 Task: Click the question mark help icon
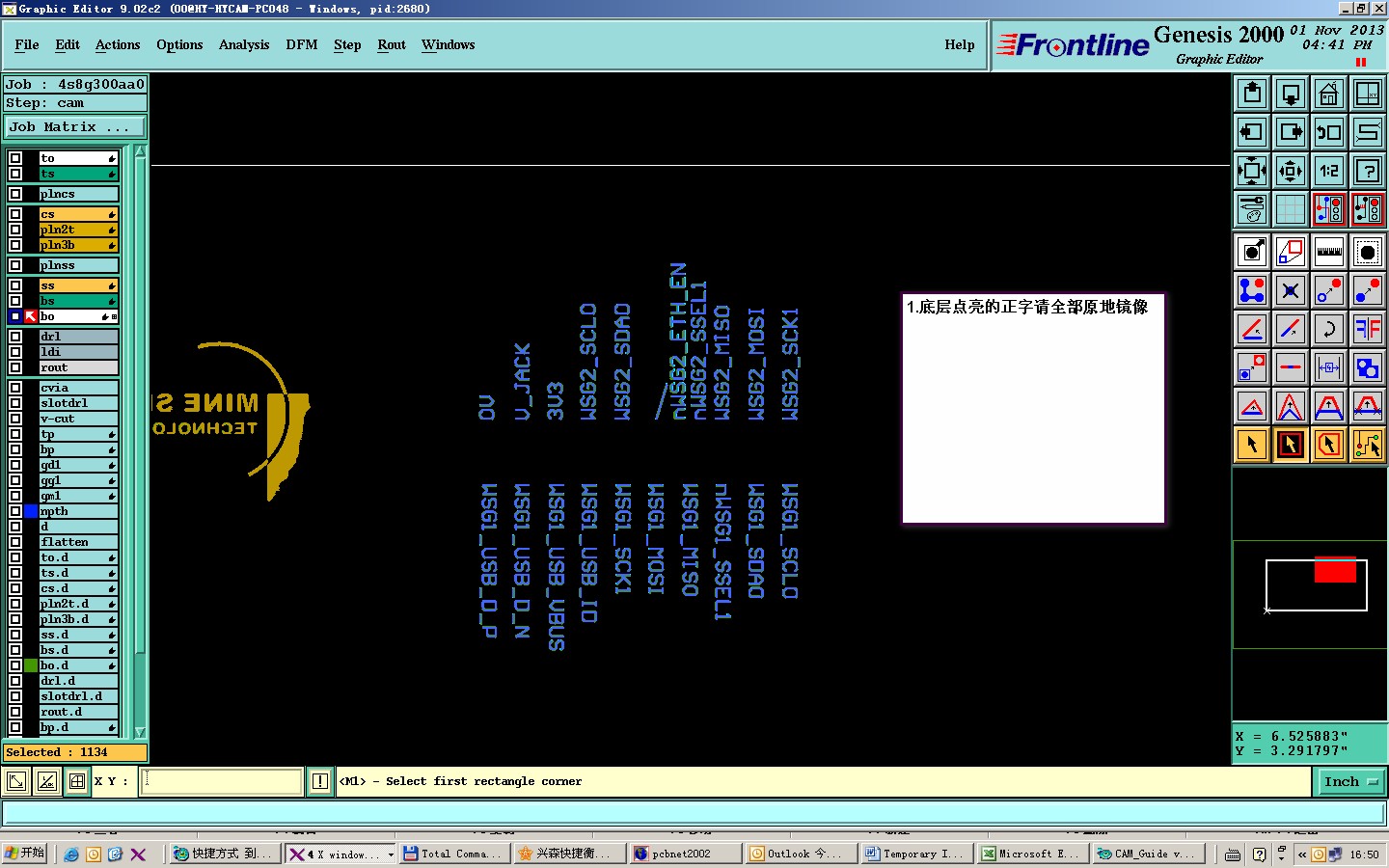point(1368,171)
